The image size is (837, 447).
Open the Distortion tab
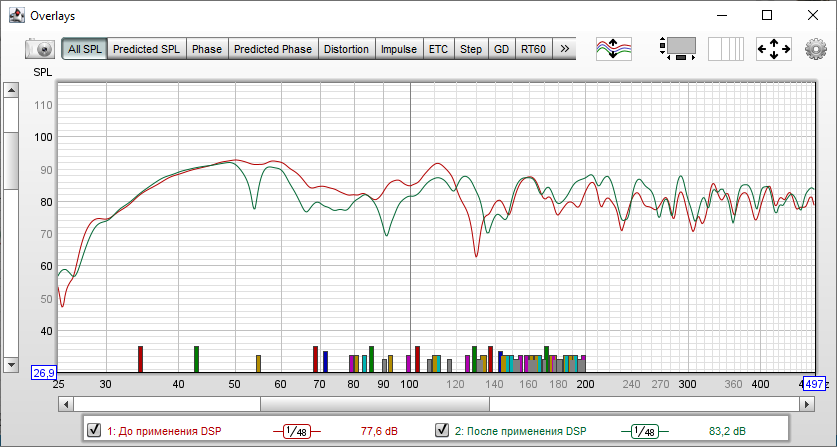coord(347,48)
